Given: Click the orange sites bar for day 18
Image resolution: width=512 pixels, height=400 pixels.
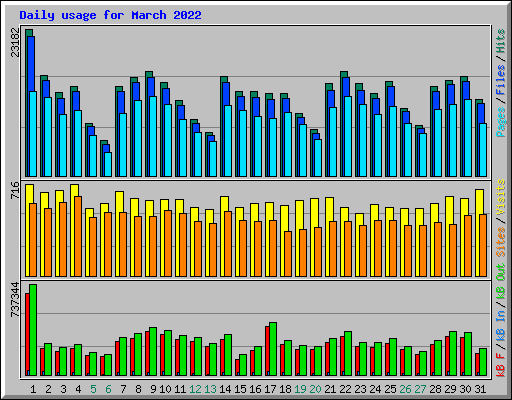Looking at the screenshot, I should click(x=288, y=254).
